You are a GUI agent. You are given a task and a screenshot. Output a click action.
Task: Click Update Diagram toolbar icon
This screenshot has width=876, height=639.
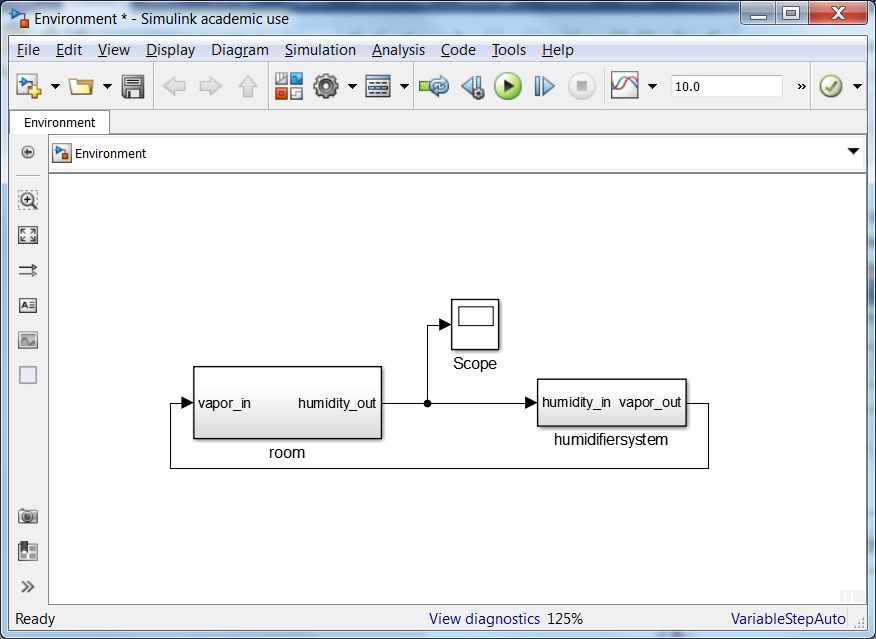point(434,87)
